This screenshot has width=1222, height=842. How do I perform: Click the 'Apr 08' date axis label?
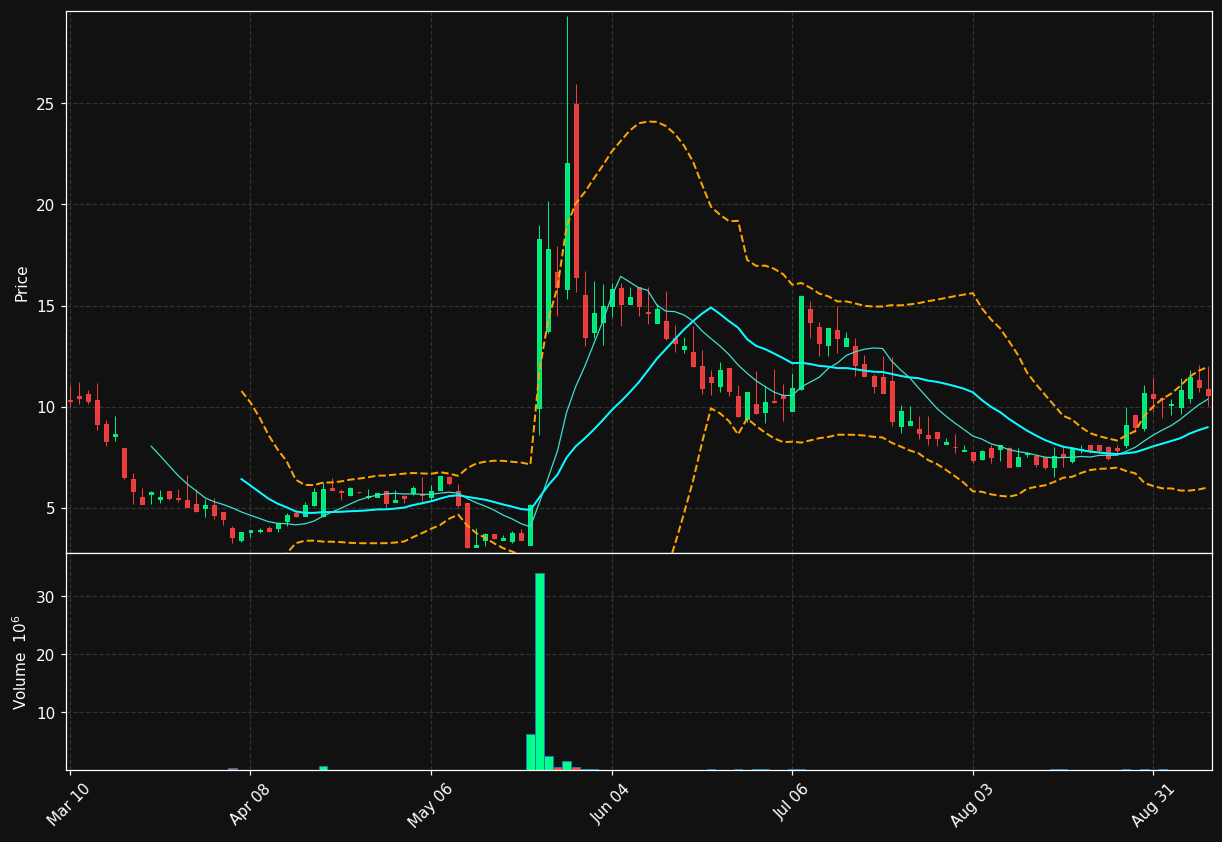click(x=249, y=805)
